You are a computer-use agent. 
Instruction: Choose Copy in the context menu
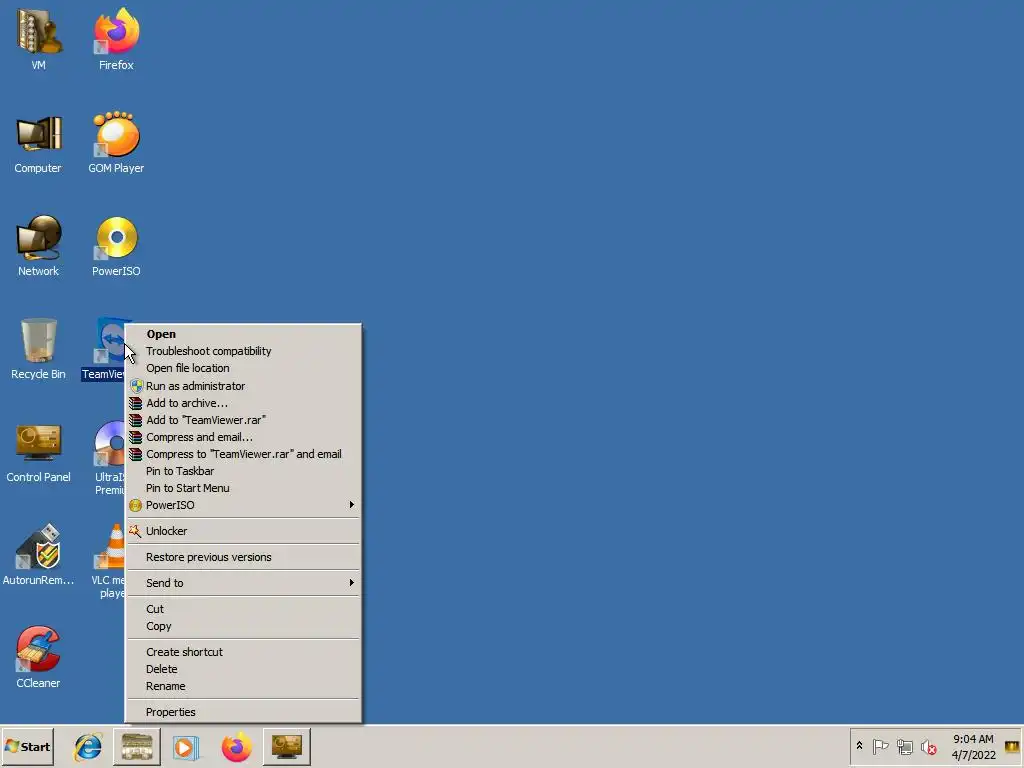point(243,626)
